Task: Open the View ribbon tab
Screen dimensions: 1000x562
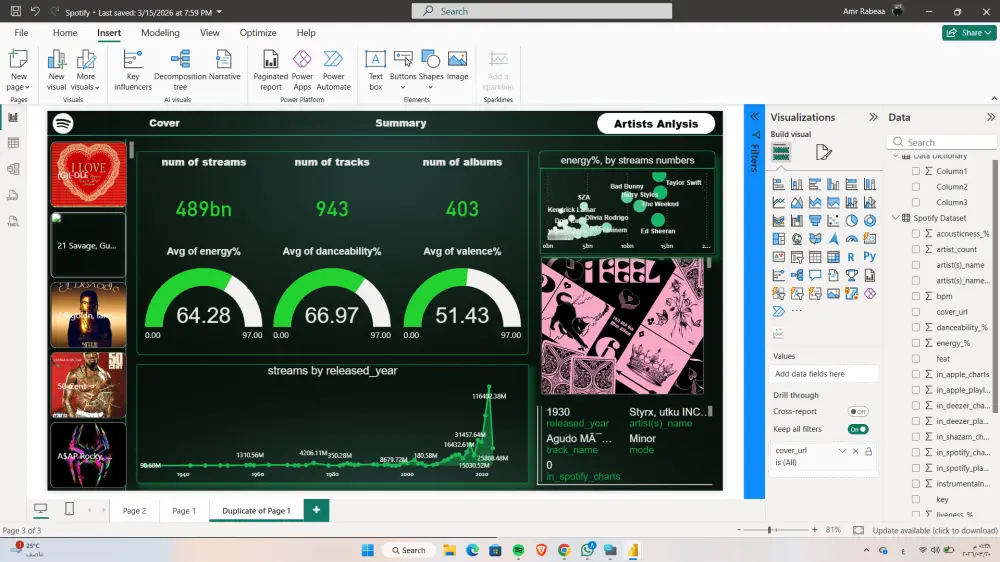Action: [209, 33]
